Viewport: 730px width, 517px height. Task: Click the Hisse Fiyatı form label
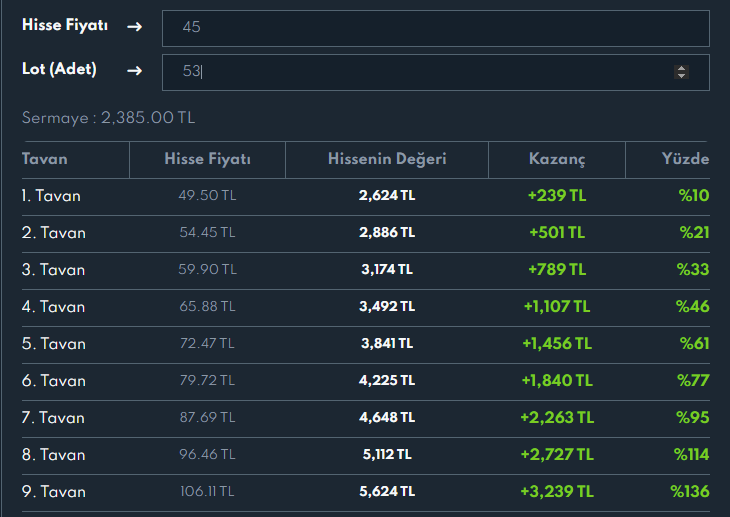click(x=65, y=25)
